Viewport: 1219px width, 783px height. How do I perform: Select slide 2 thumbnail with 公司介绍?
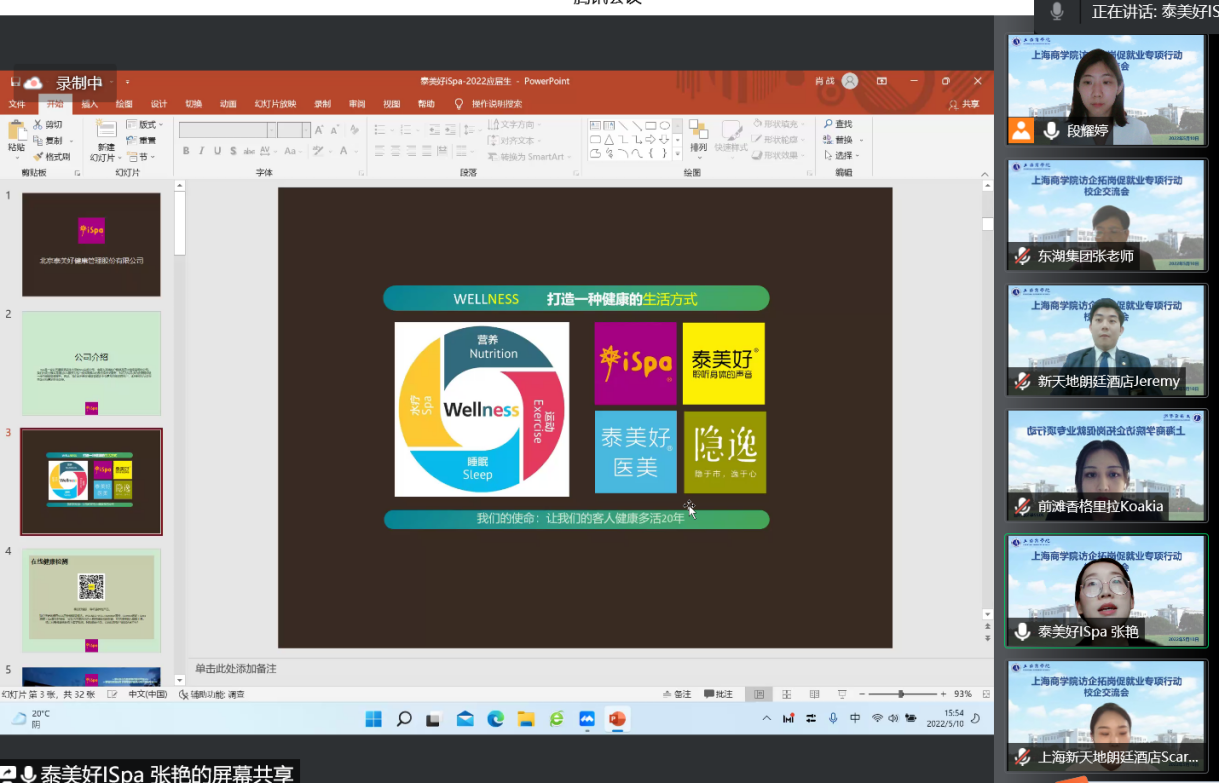coord(91,363)
